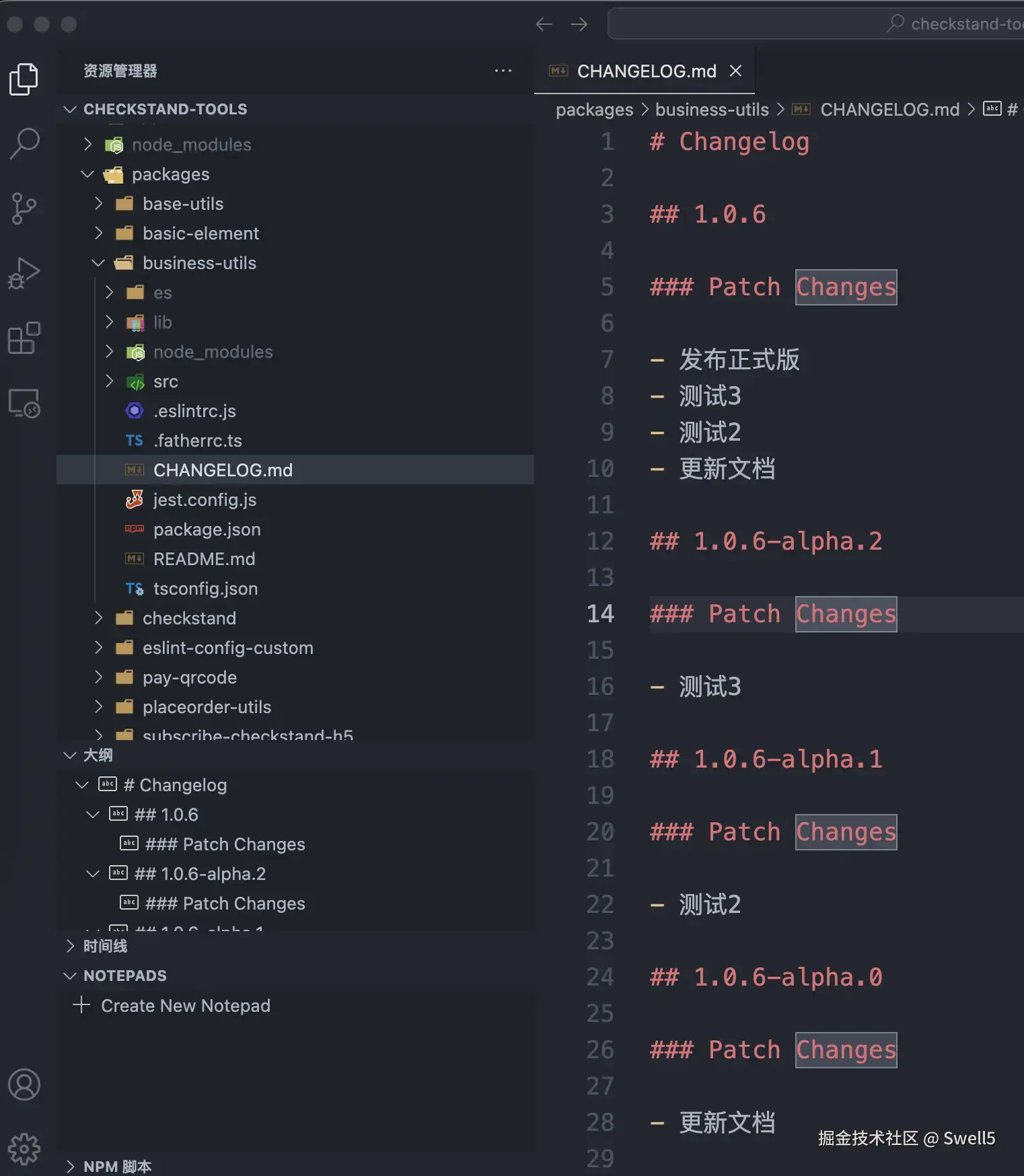Viewport: 1024px width, 1176px height.
Task: Open Remote Explorer icon in activity bar
Action: [24, 403]
